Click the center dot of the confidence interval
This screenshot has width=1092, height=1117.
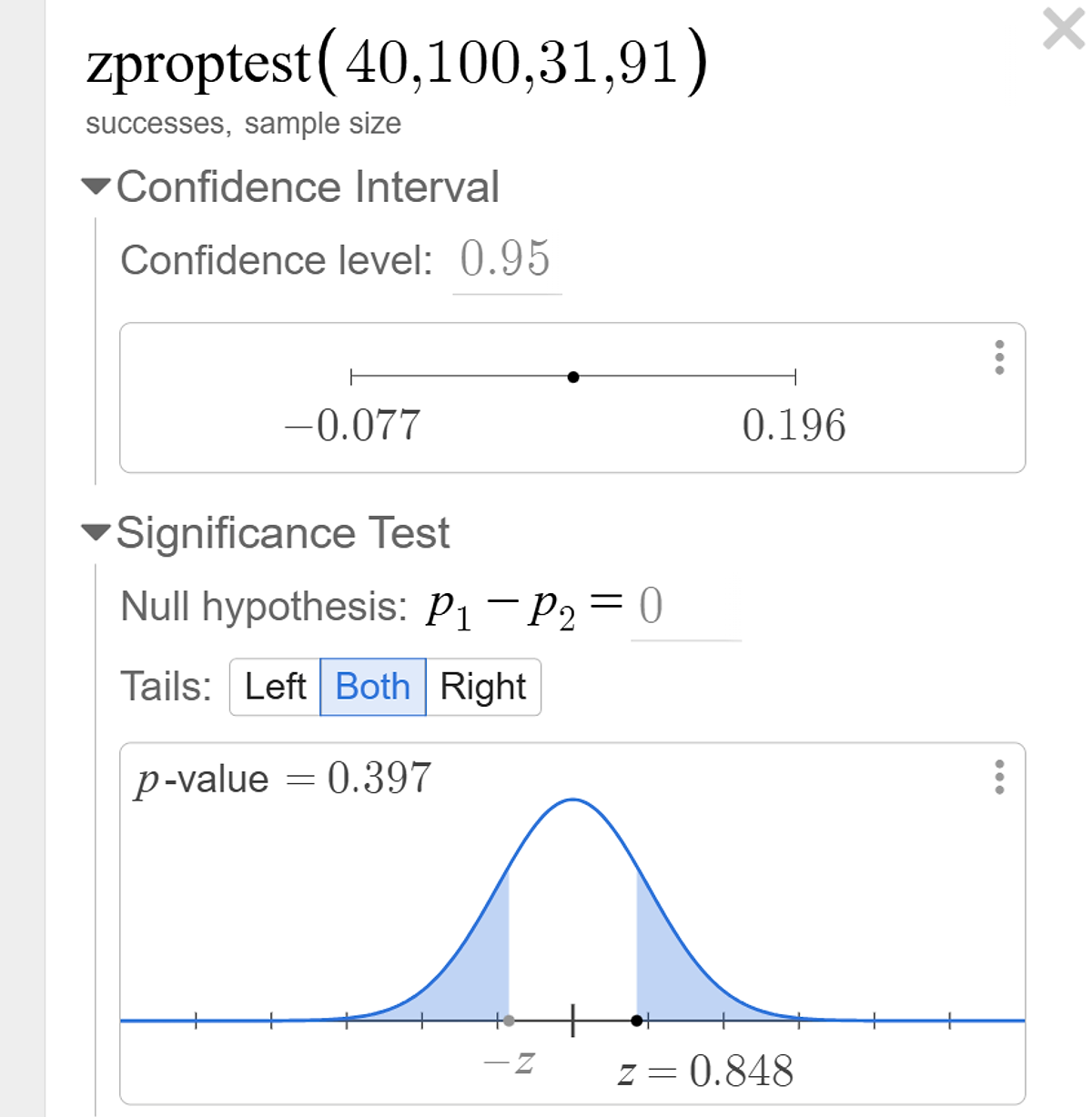tap(573, 377)
